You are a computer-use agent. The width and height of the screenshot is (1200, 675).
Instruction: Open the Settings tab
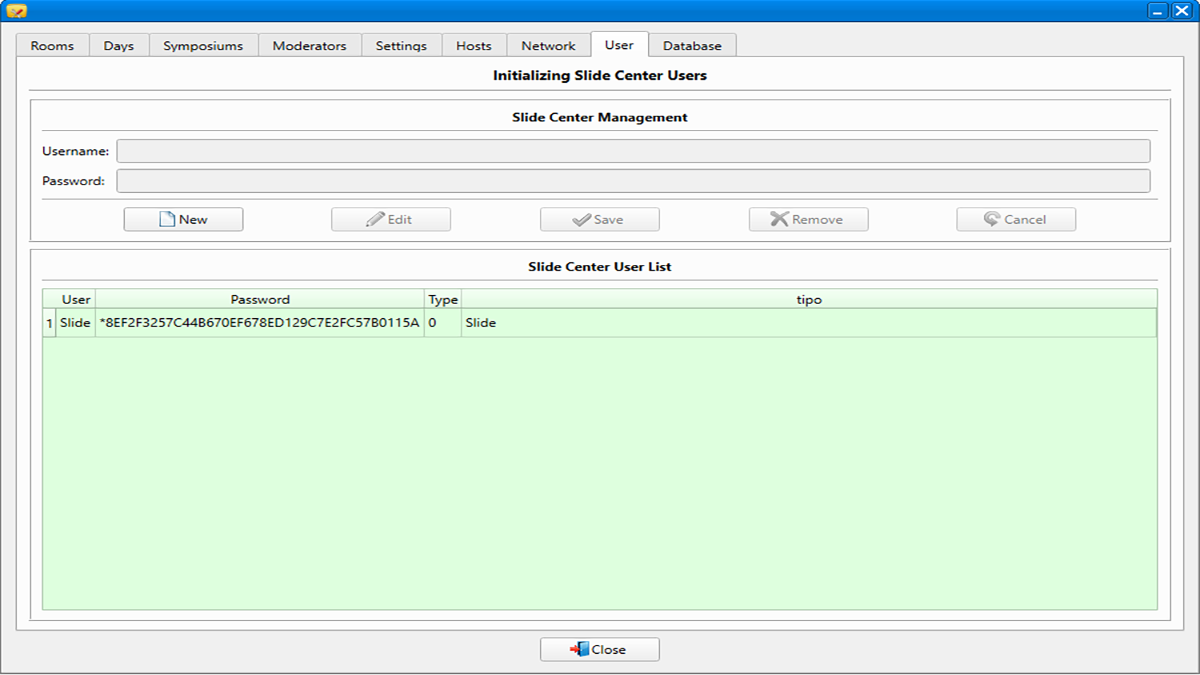coord(401,45)
